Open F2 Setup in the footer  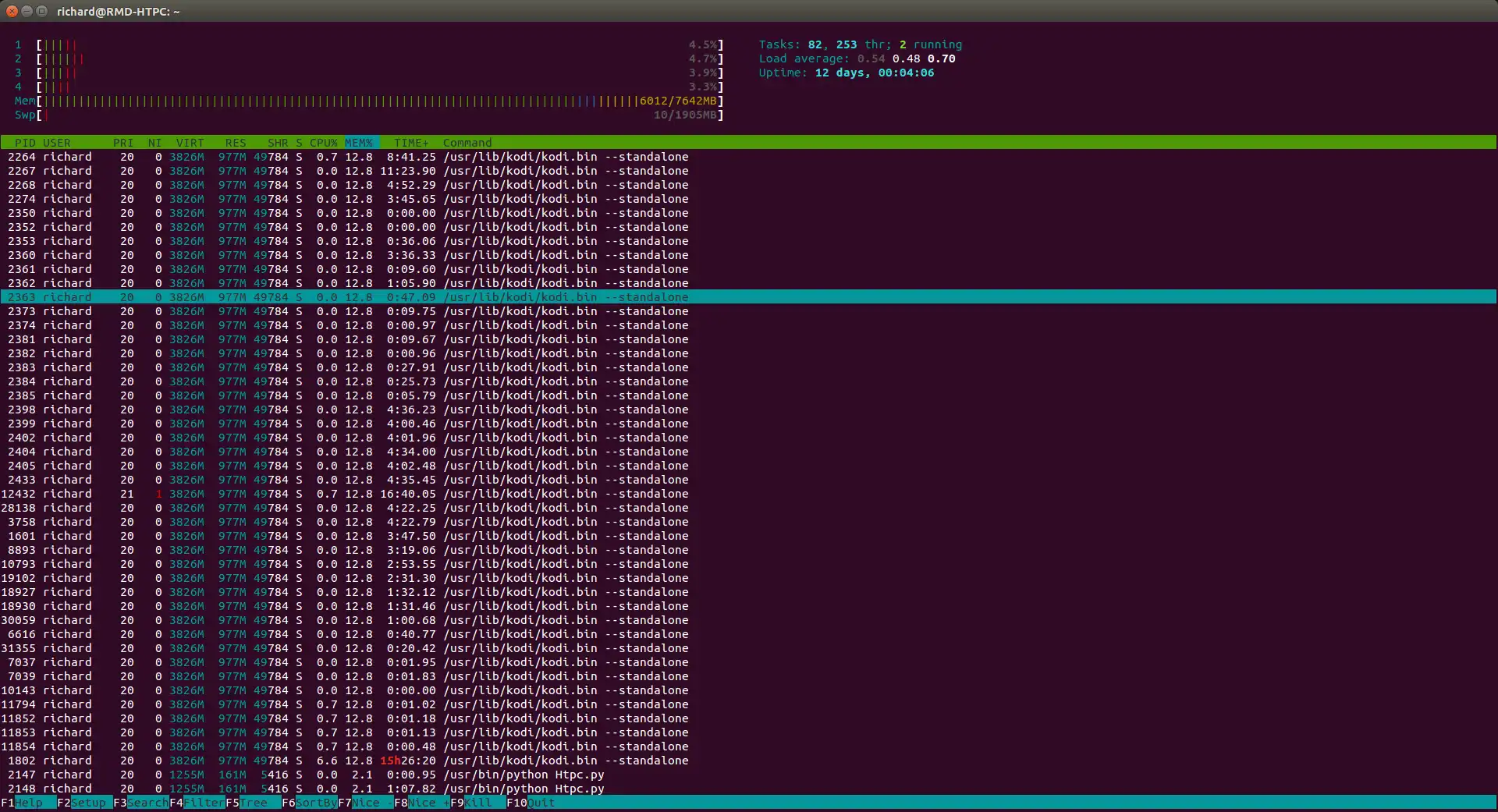(84, 803)
